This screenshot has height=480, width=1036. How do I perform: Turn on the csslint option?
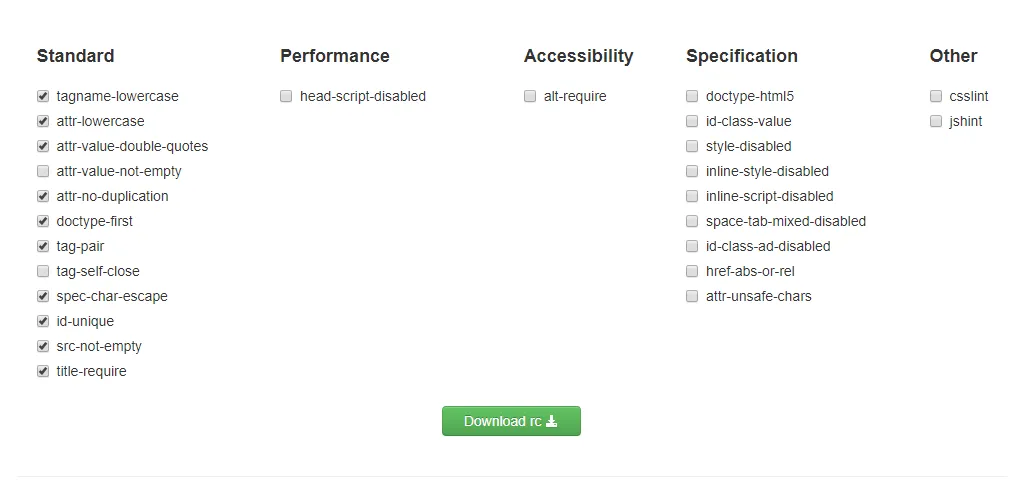(x=936, y=97)
